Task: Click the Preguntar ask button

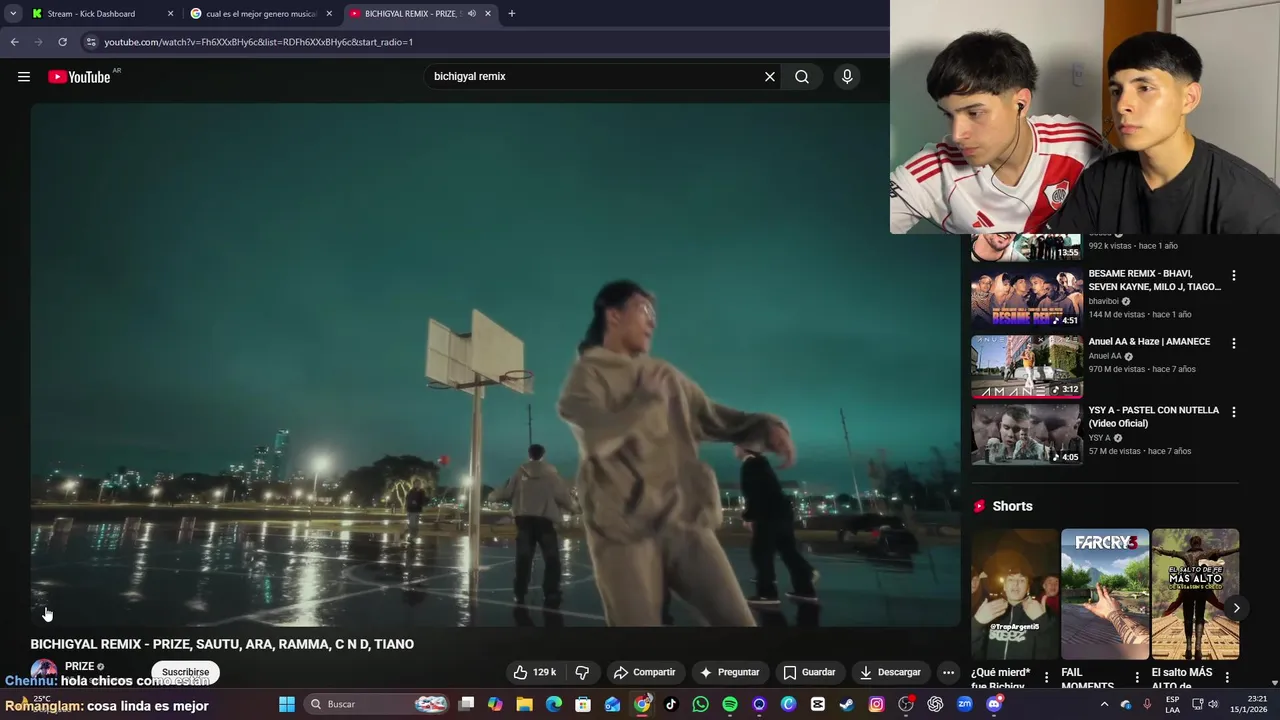Action: coord(730,672)
